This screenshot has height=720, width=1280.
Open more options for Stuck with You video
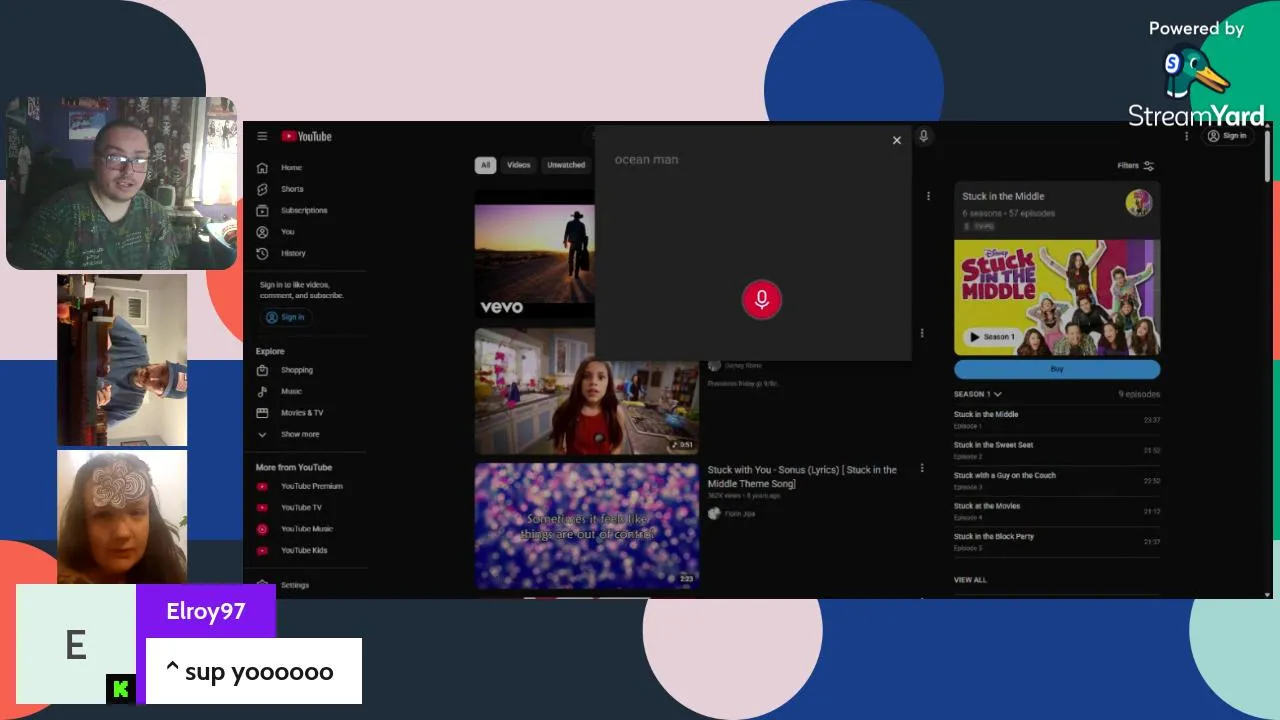point(922,468)
